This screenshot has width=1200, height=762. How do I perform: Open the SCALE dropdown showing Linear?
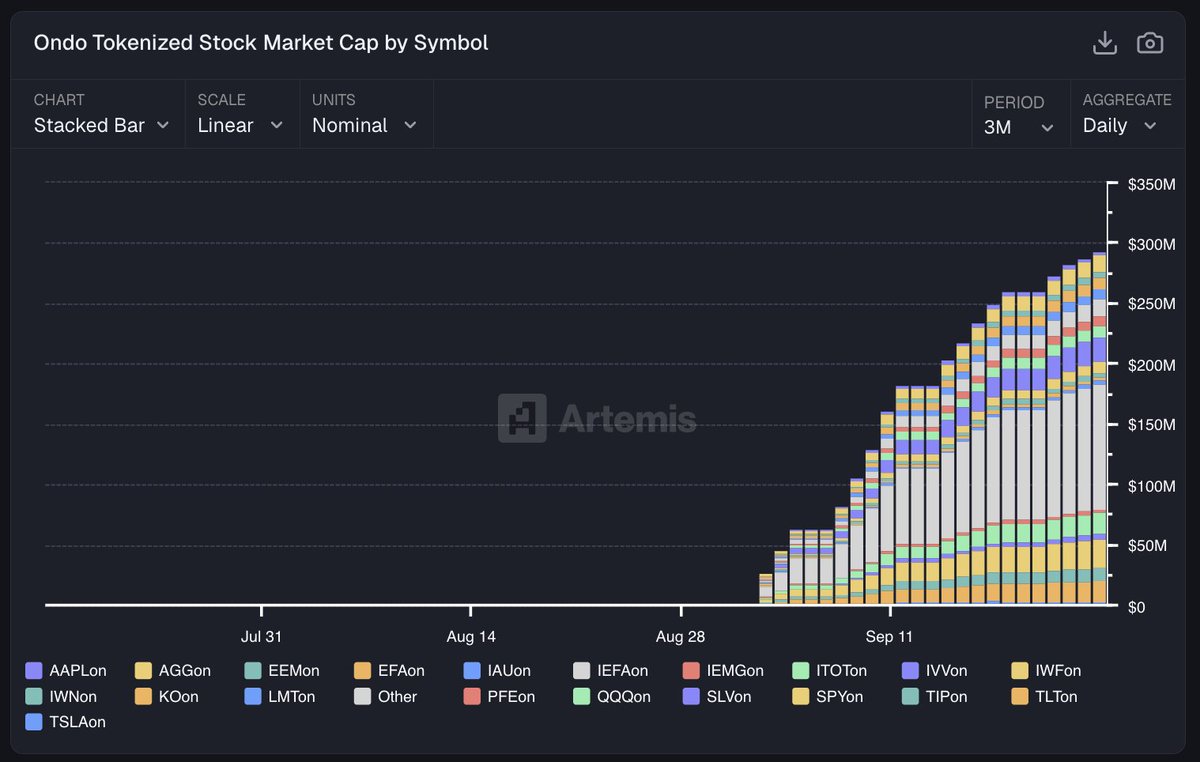tap(240, 125)
